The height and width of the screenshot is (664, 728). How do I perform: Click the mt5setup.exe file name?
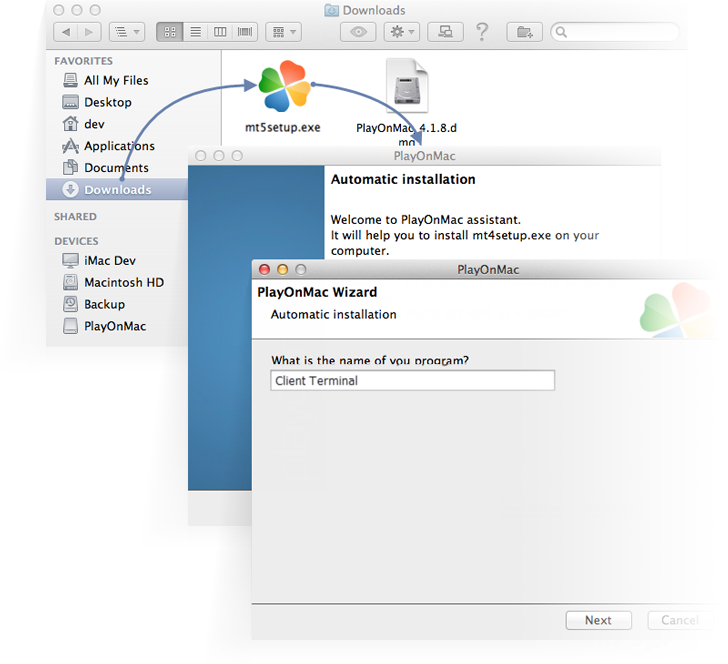tap(282, 127)
